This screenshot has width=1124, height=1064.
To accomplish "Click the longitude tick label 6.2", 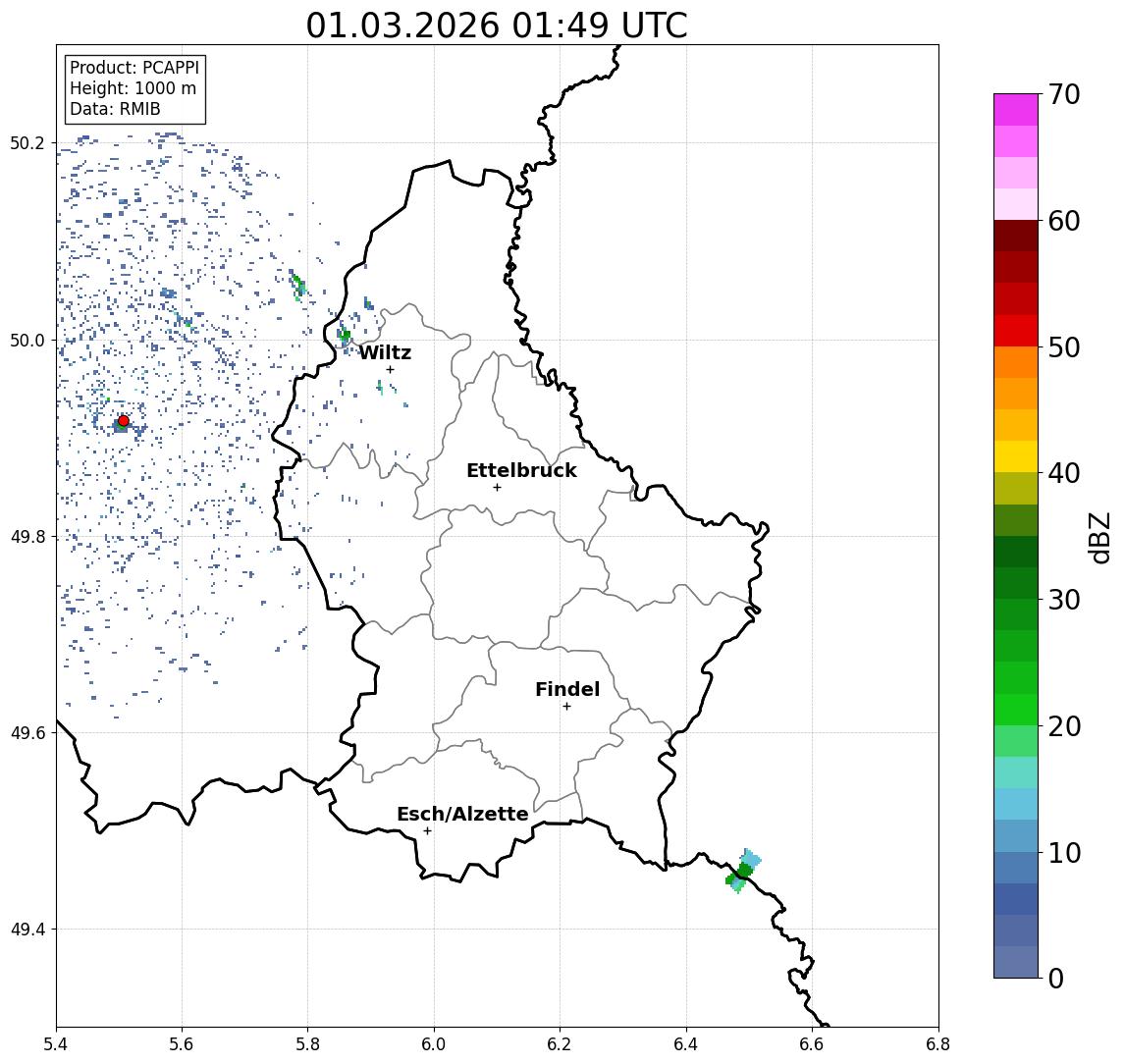I will pos(560,1044).
